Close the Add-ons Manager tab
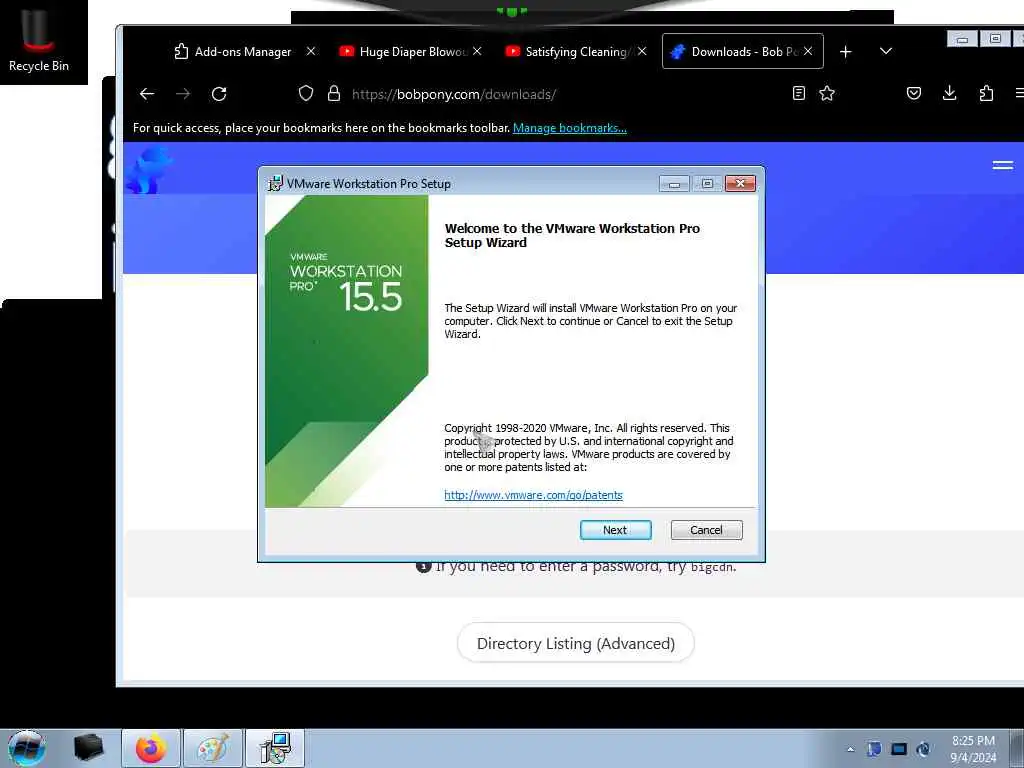 click(311, 51)
